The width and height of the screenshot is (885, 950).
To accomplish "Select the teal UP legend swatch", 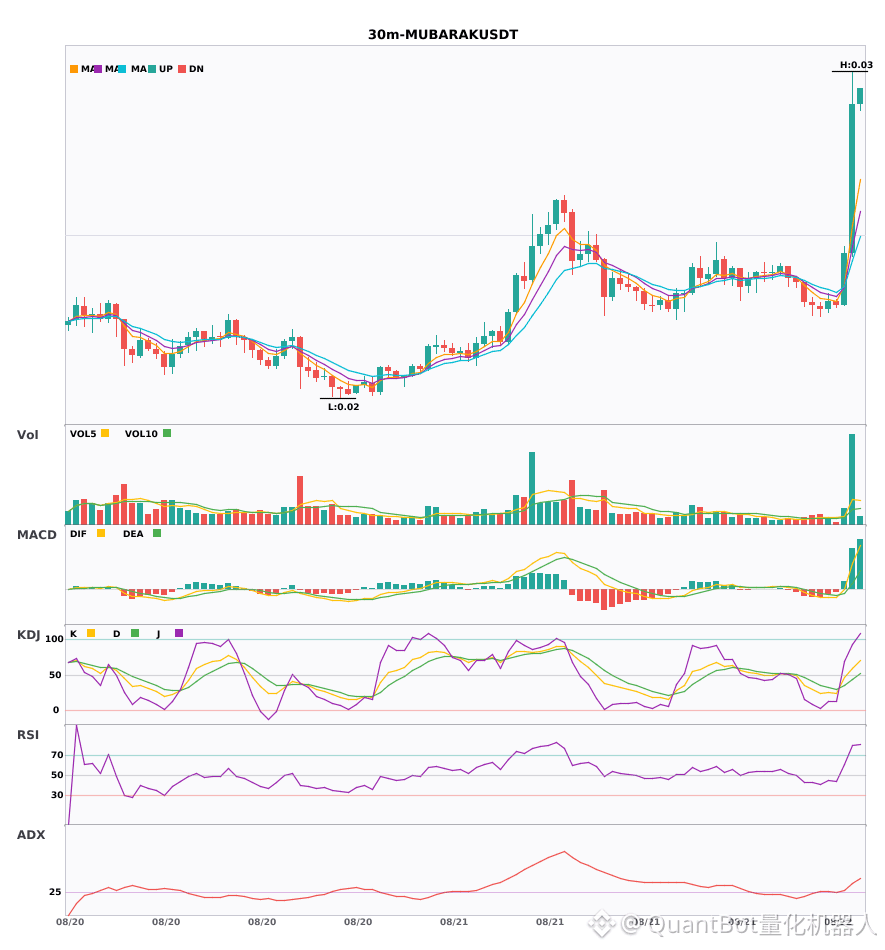I will tap(153, 69).
